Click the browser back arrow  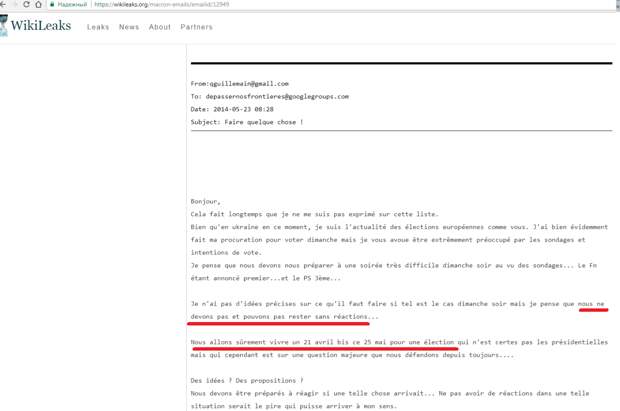tap(3, 4)
